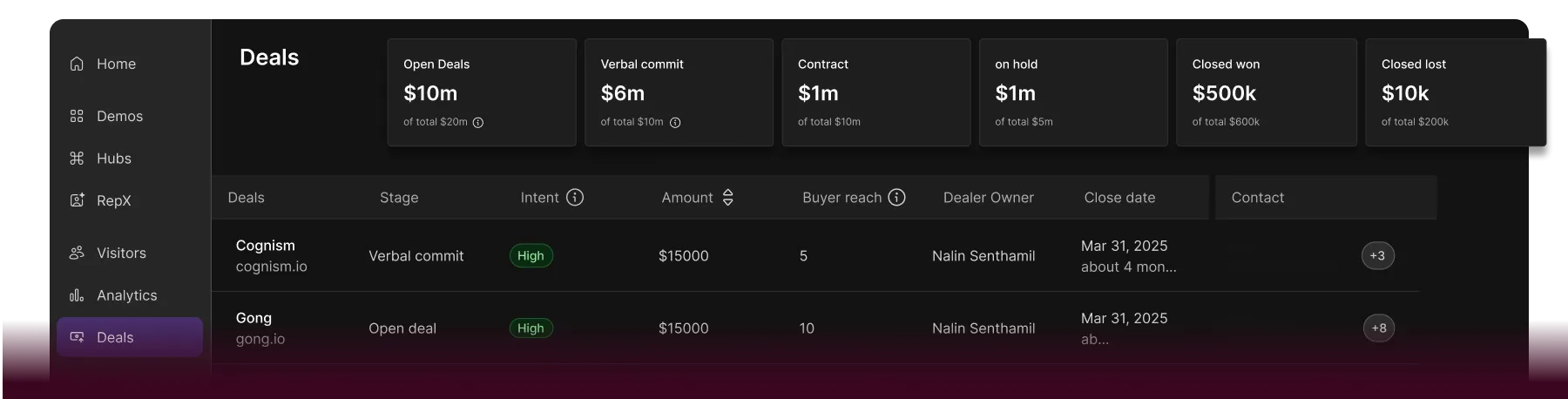Expand Gong's +8 contacts badge
The height and width of the screenshot is (399, 1568).
[1379, 328]
